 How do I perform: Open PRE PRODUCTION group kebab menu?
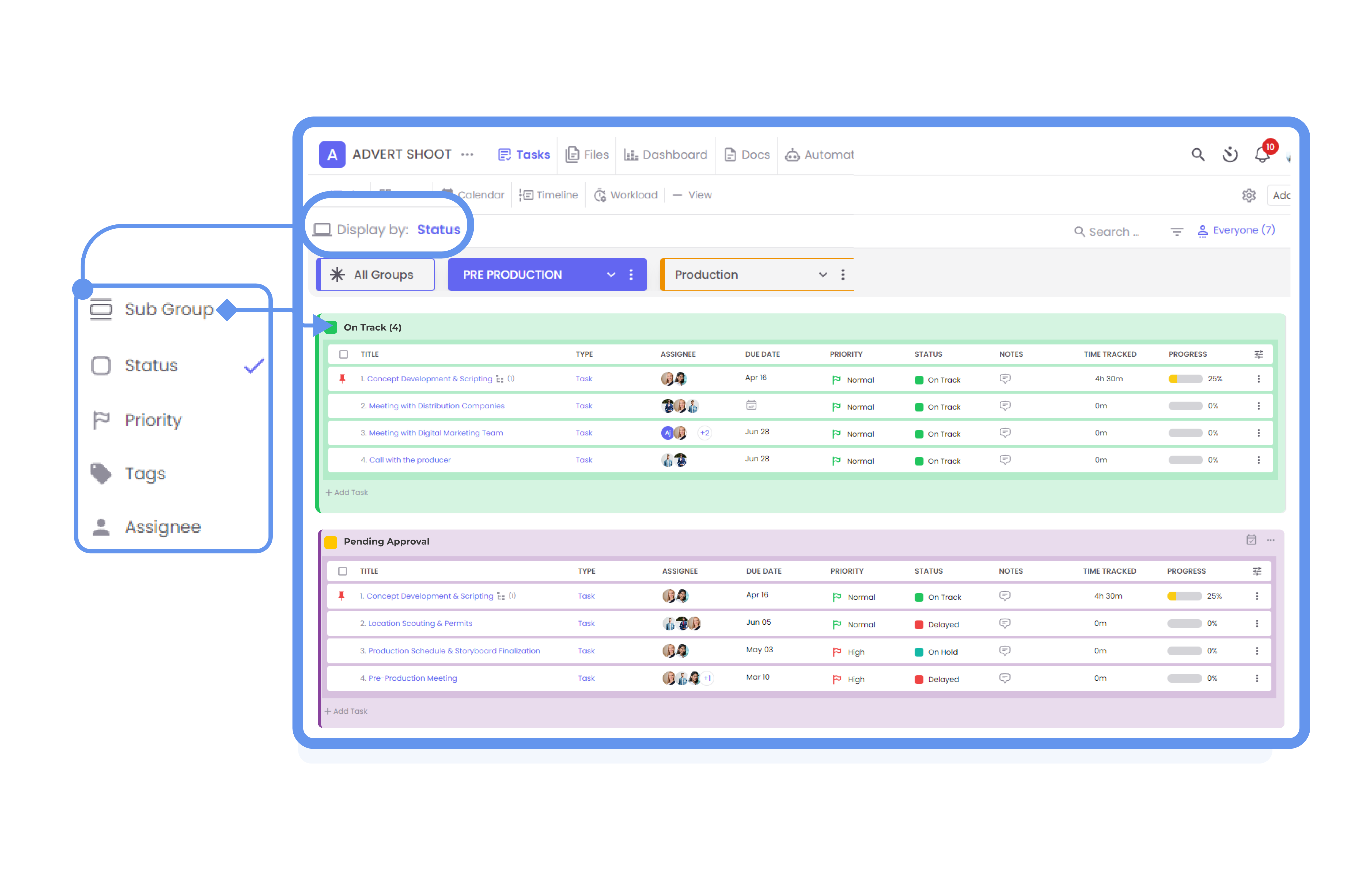click(x=631, y=275)
